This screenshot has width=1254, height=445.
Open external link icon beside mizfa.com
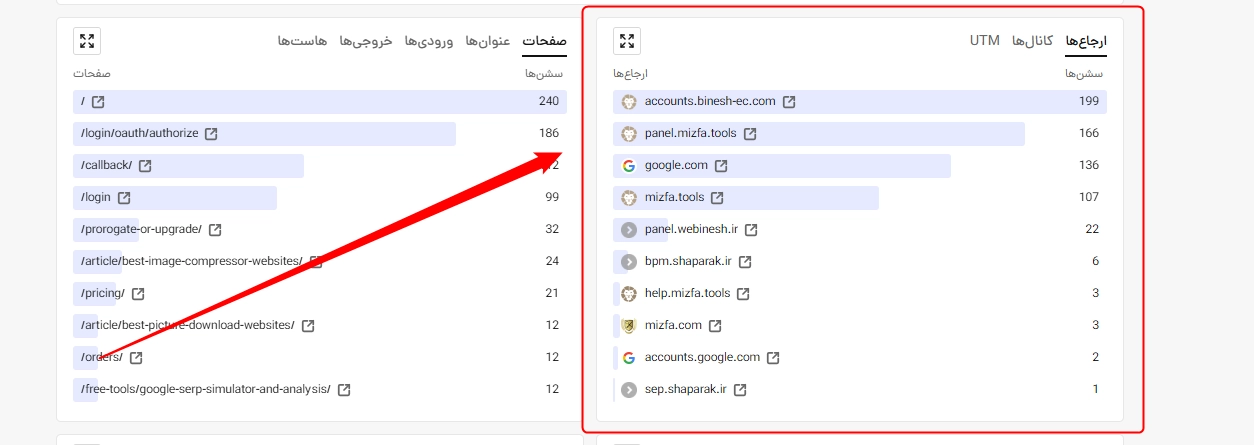[x=715, y=326]
